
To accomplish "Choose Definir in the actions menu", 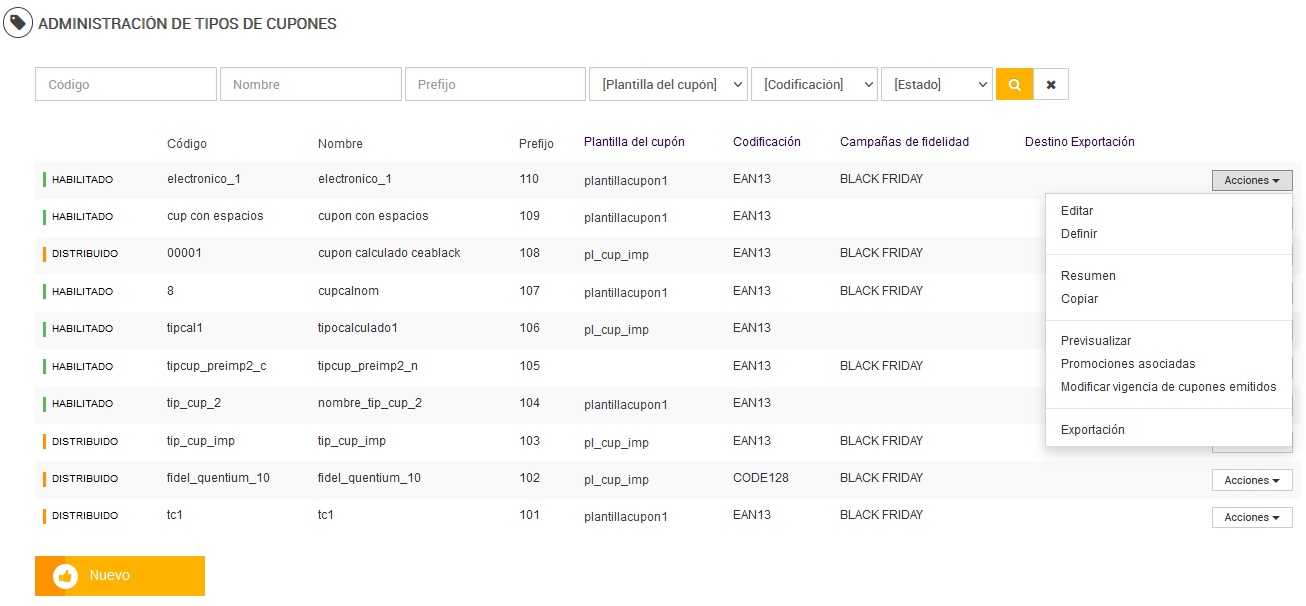I will click(1079, 234).
